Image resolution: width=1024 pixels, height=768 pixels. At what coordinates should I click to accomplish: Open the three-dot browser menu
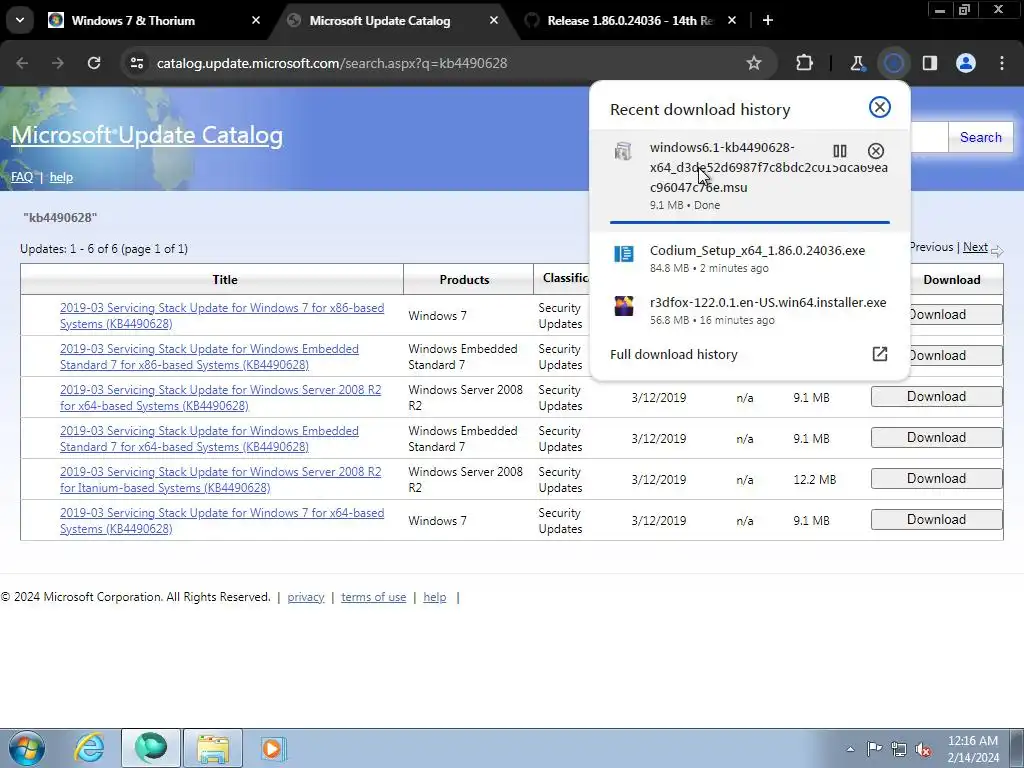[x=1002, y=63]
